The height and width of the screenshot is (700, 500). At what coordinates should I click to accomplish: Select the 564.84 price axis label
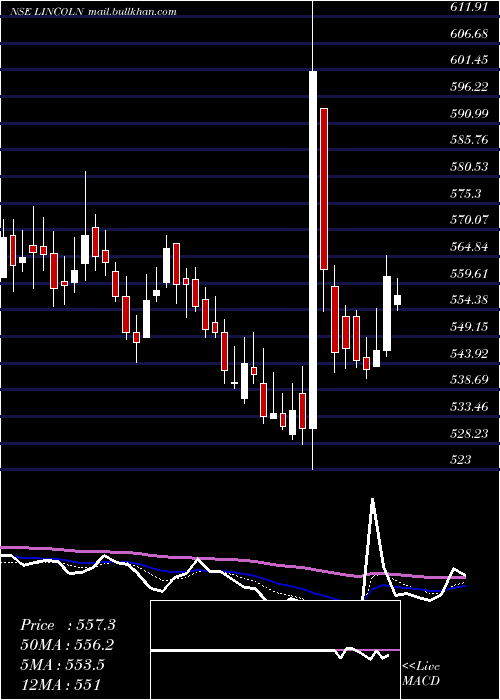point(469,247)
